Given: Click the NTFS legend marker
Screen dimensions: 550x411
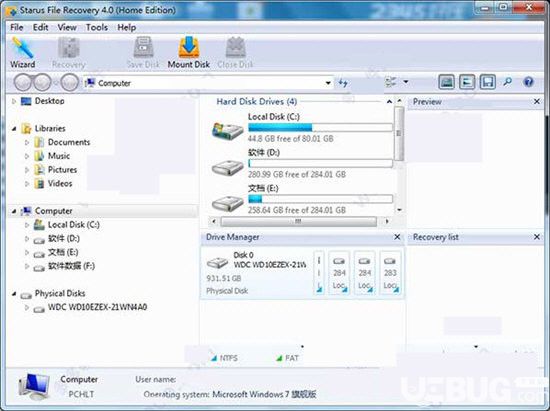Looking at the screenshot, I should pyautogui.click(x=214, y=358).
